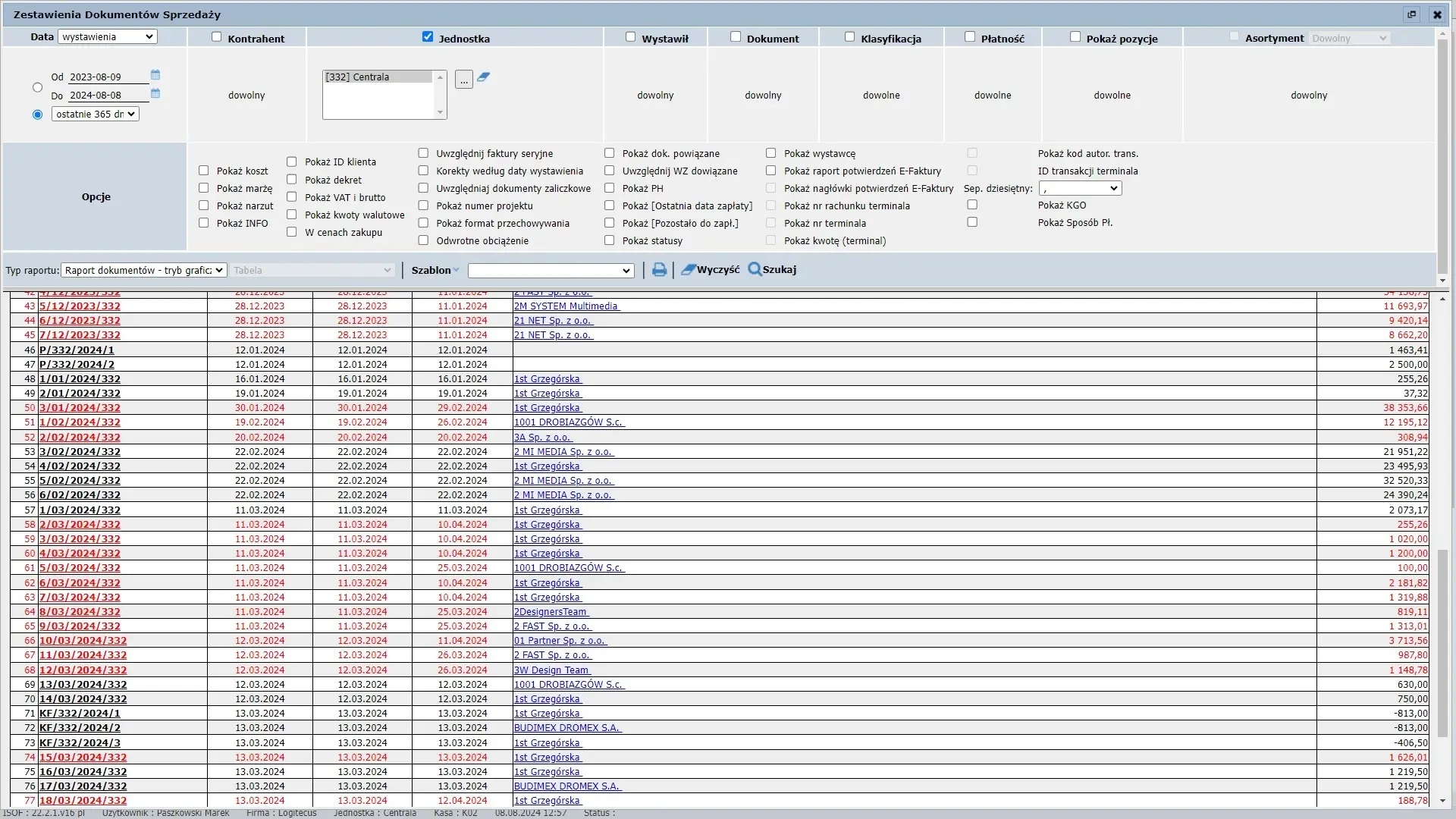Click the printer icon in report toolbar

tap(659, 270)
